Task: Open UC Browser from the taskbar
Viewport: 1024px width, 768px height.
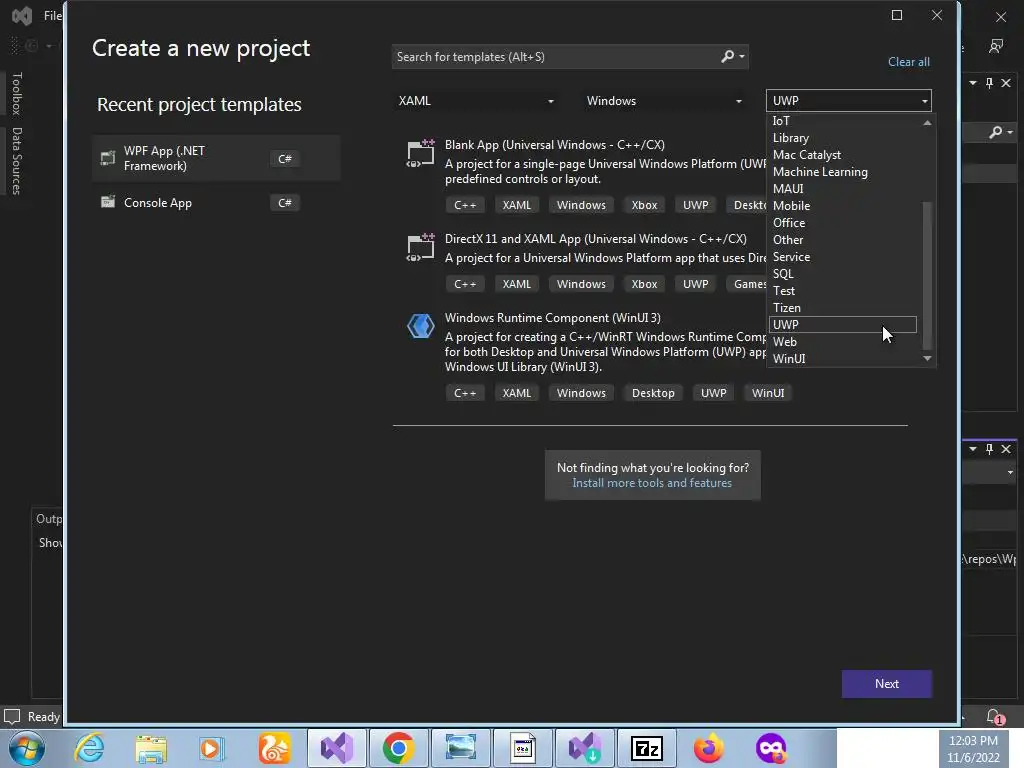Action: coord(274,748)
